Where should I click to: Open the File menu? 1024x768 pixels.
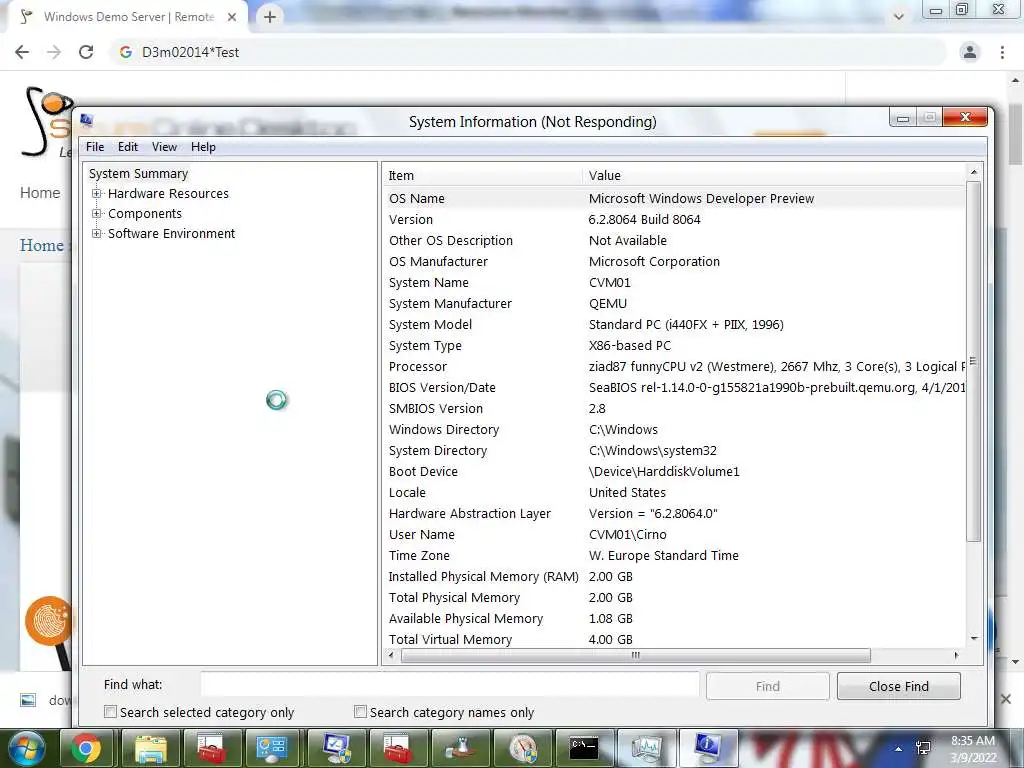[x=95, y=147]
